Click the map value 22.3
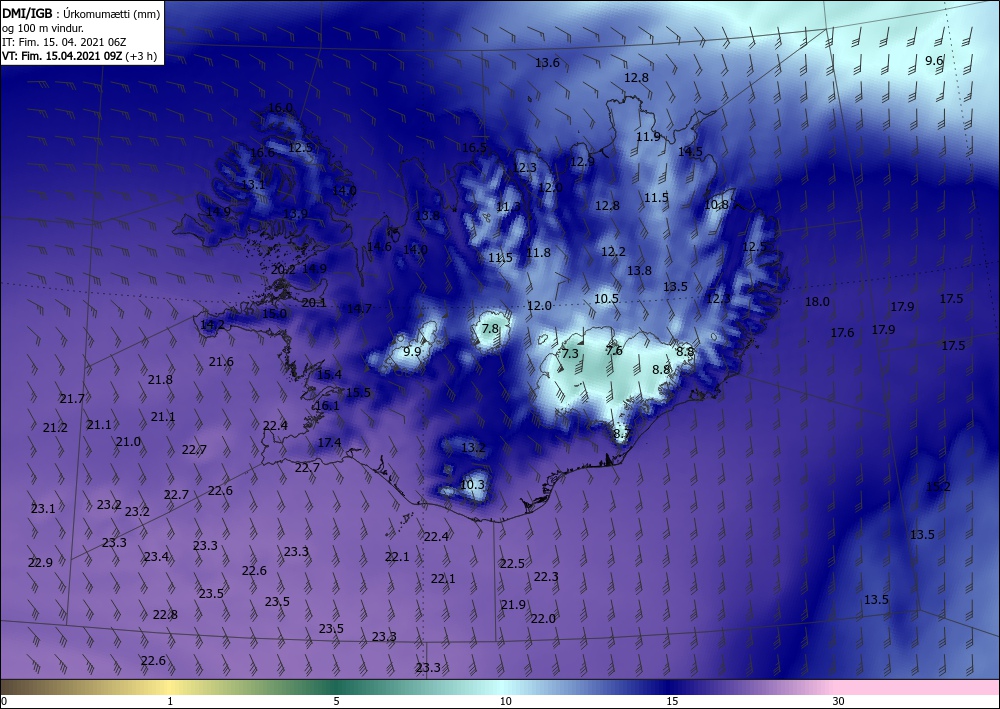The image size is (1000, 709). (546, 577)
